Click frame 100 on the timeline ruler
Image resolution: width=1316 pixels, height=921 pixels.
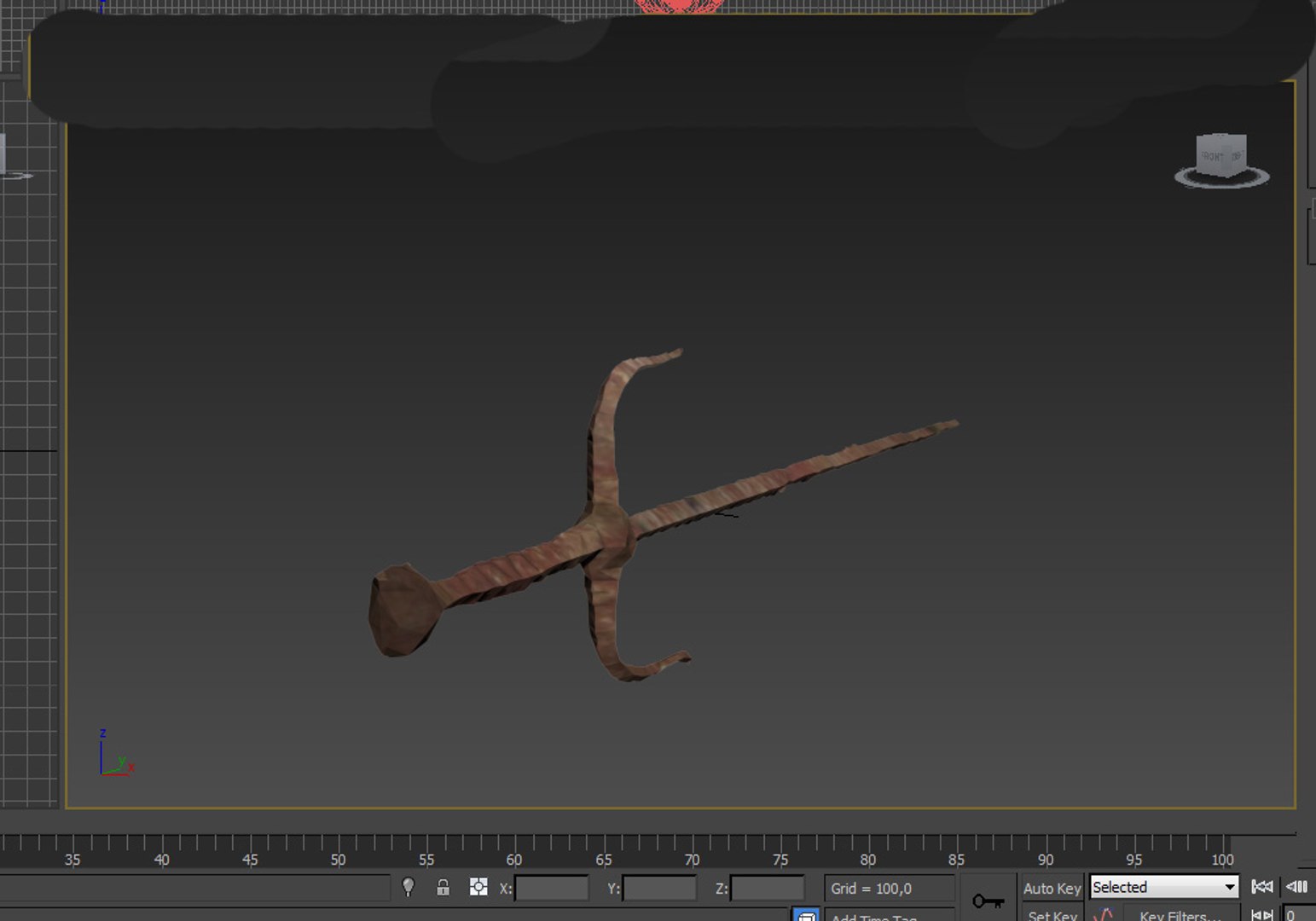click(1222, 860)
